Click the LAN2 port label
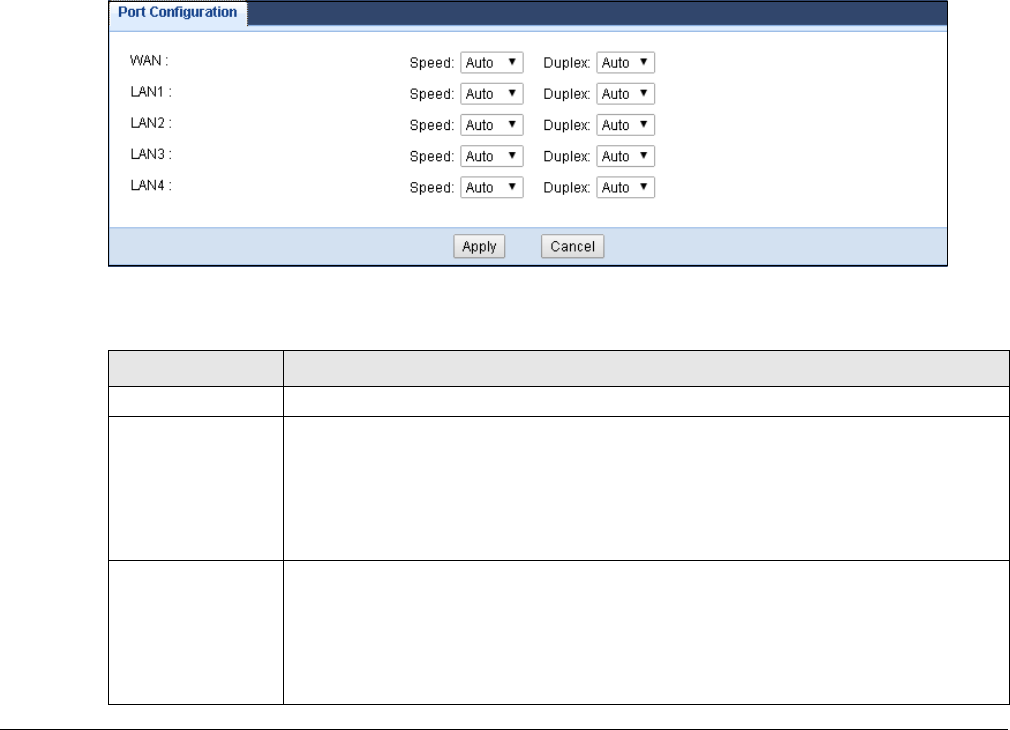 (x=151, y=122)
